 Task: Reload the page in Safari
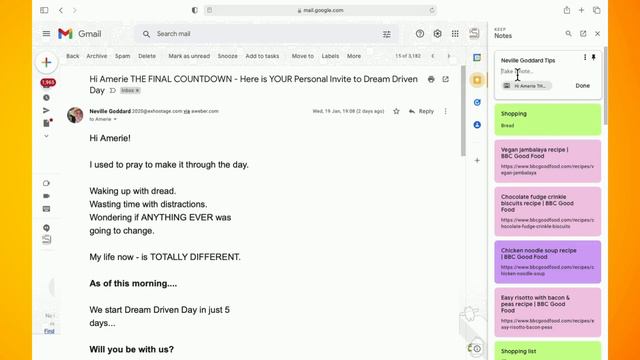[432, 10]
